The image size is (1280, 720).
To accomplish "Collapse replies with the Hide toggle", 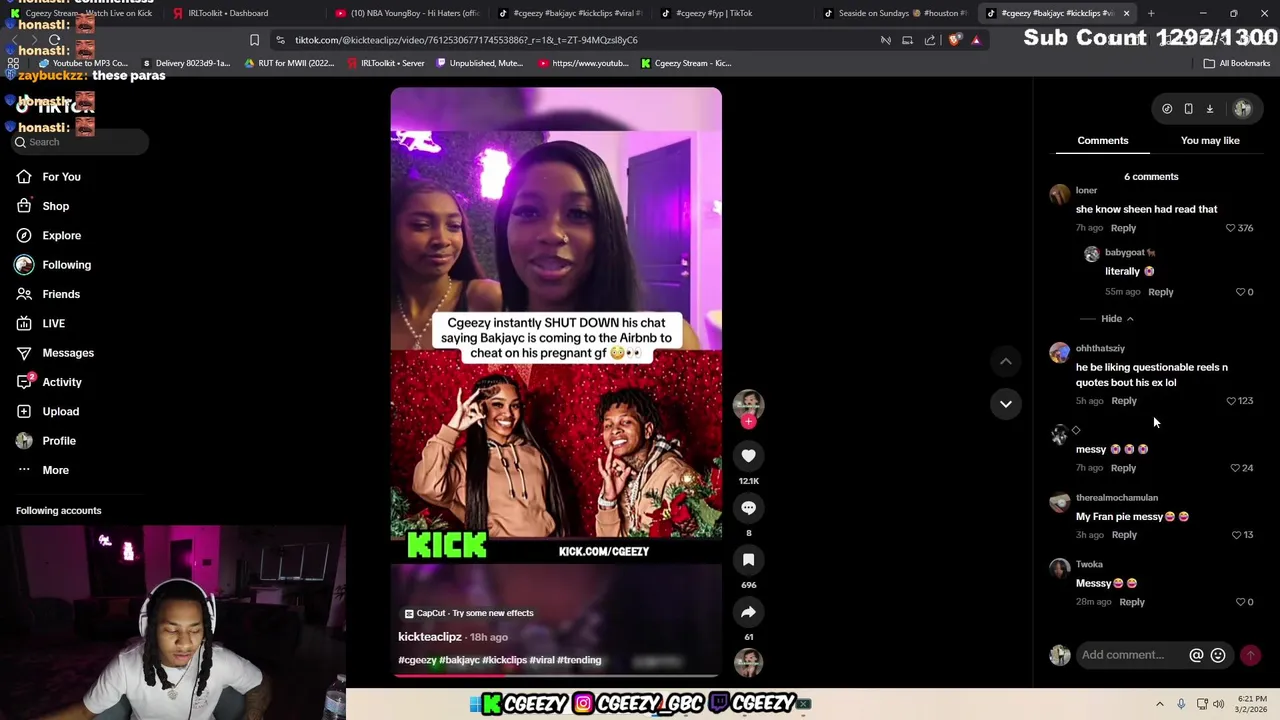I will point(1117,319).
